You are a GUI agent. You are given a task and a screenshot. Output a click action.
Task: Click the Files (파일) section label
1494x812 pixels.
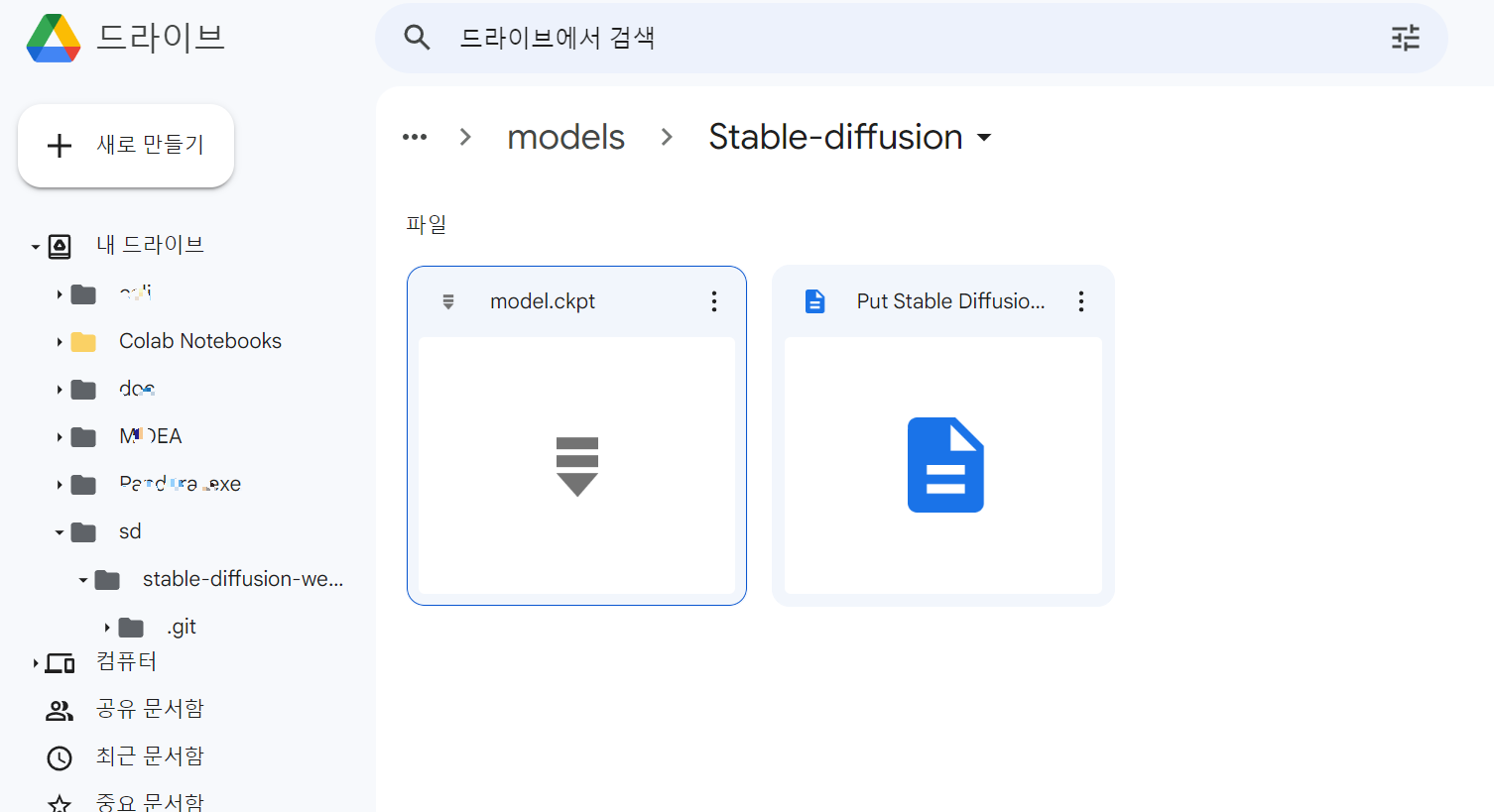(427, 224)
